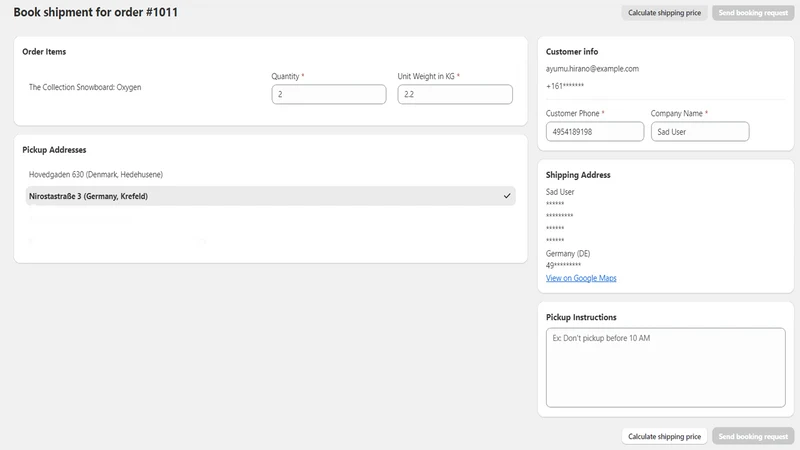This screenshot has width=800, height=450.
Task: Open the View on Google Maps link
Action: pyautogui.click(x=581, y=278)
